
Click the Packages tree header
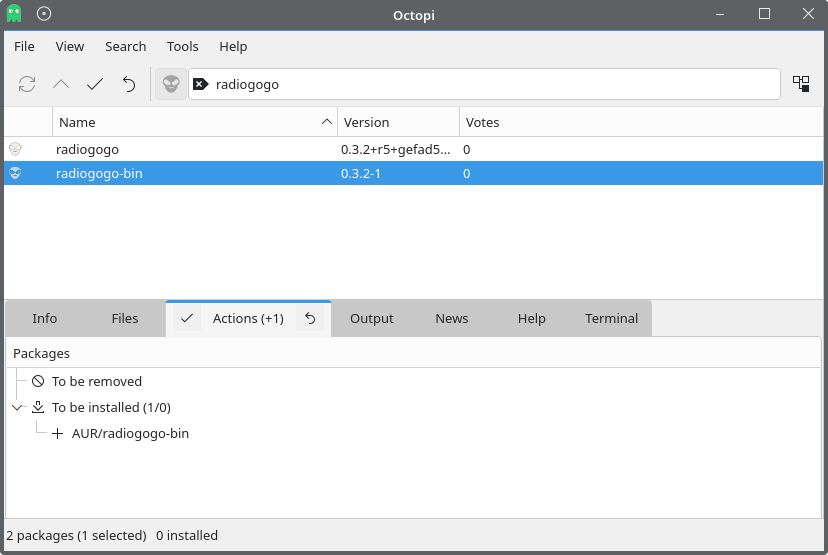coord(413,353)
